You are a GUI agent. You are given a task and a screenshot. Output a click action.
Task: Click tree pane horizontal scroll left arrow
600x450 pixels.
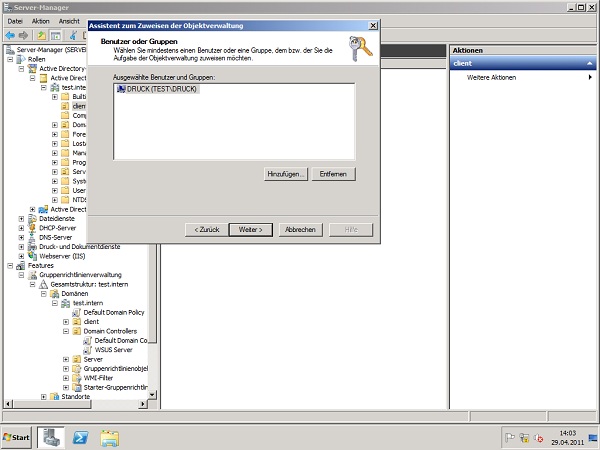[8, 404]
